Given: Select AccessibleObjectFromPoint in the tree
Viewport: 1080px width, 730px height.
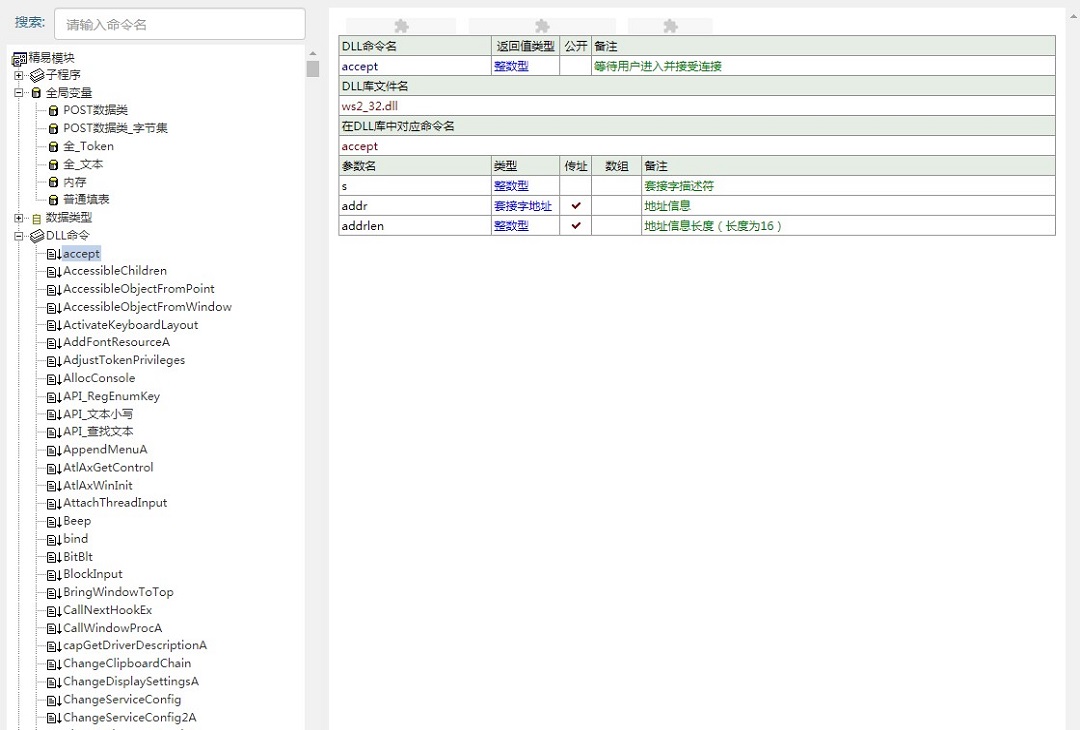Looking at the screenshot, I should pyautogui.click(x=138, y=289).
